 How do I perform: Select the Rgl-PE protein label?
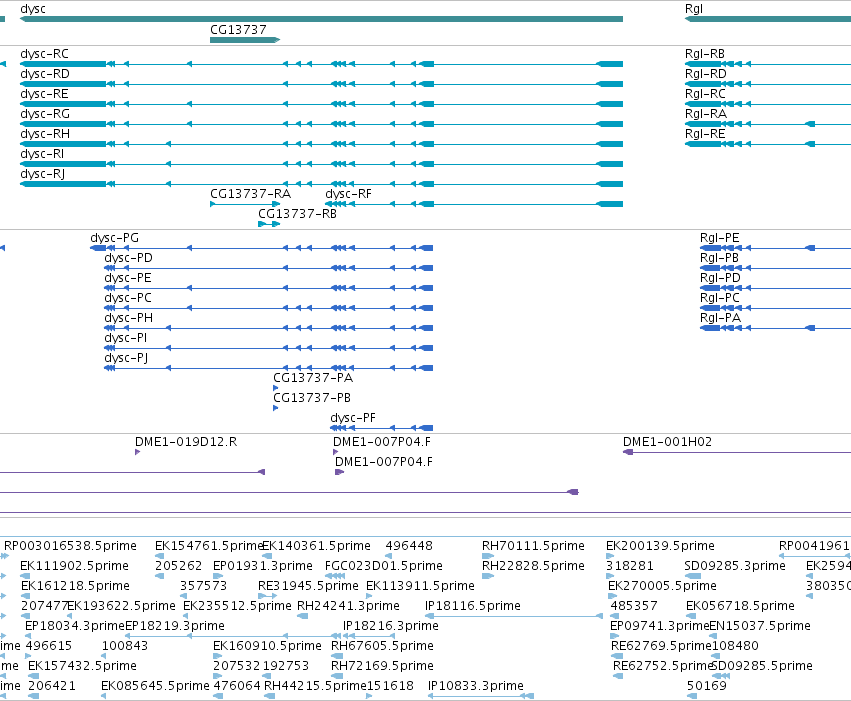(x=720, y=238)
